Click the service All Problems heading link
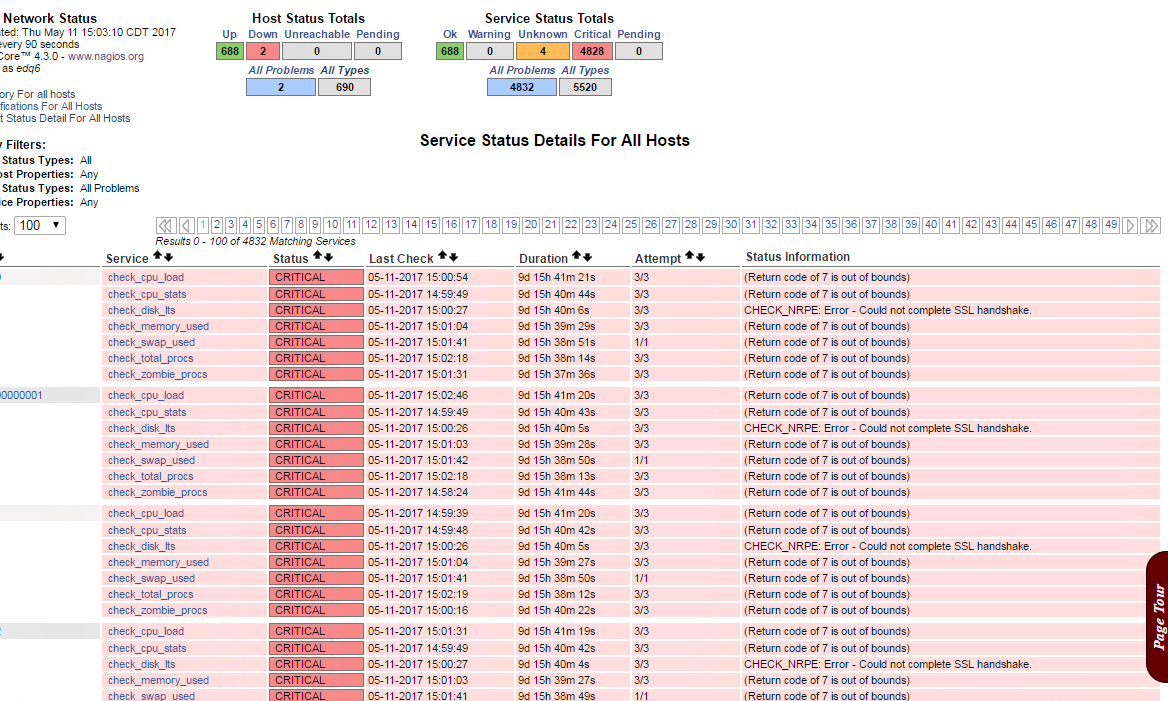Screen dimensions: 1168x701 tap(522, 70)
